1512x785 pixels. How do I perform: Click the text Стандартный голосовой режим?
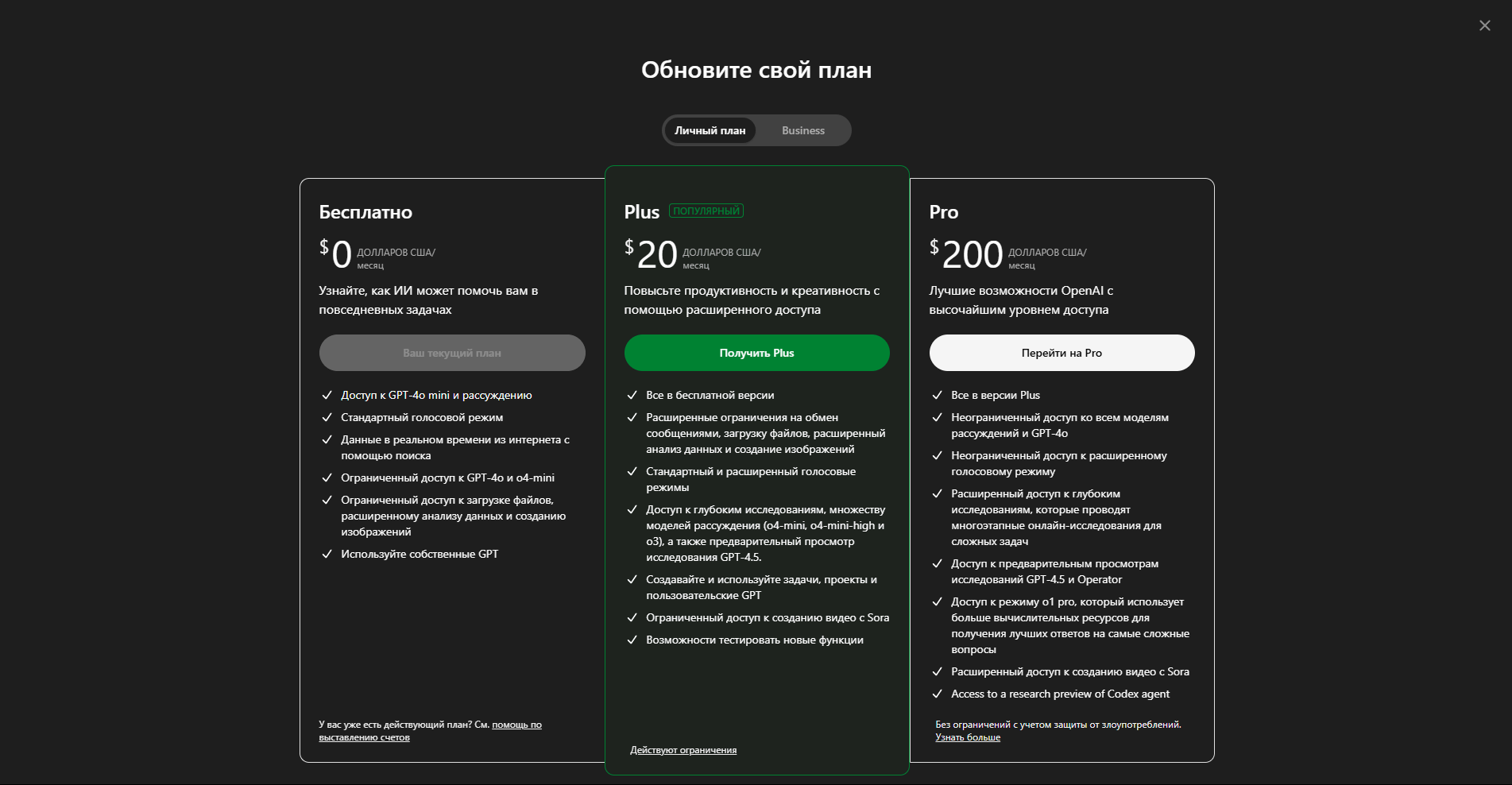422,417
